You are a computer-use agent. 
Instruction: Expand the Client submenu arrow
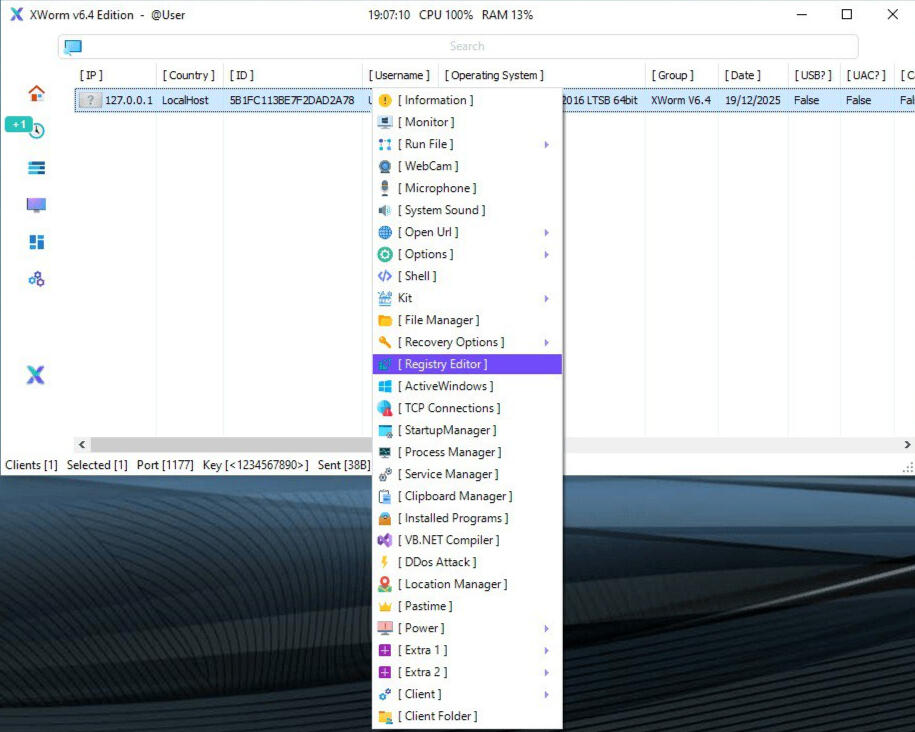coord(547,695)
